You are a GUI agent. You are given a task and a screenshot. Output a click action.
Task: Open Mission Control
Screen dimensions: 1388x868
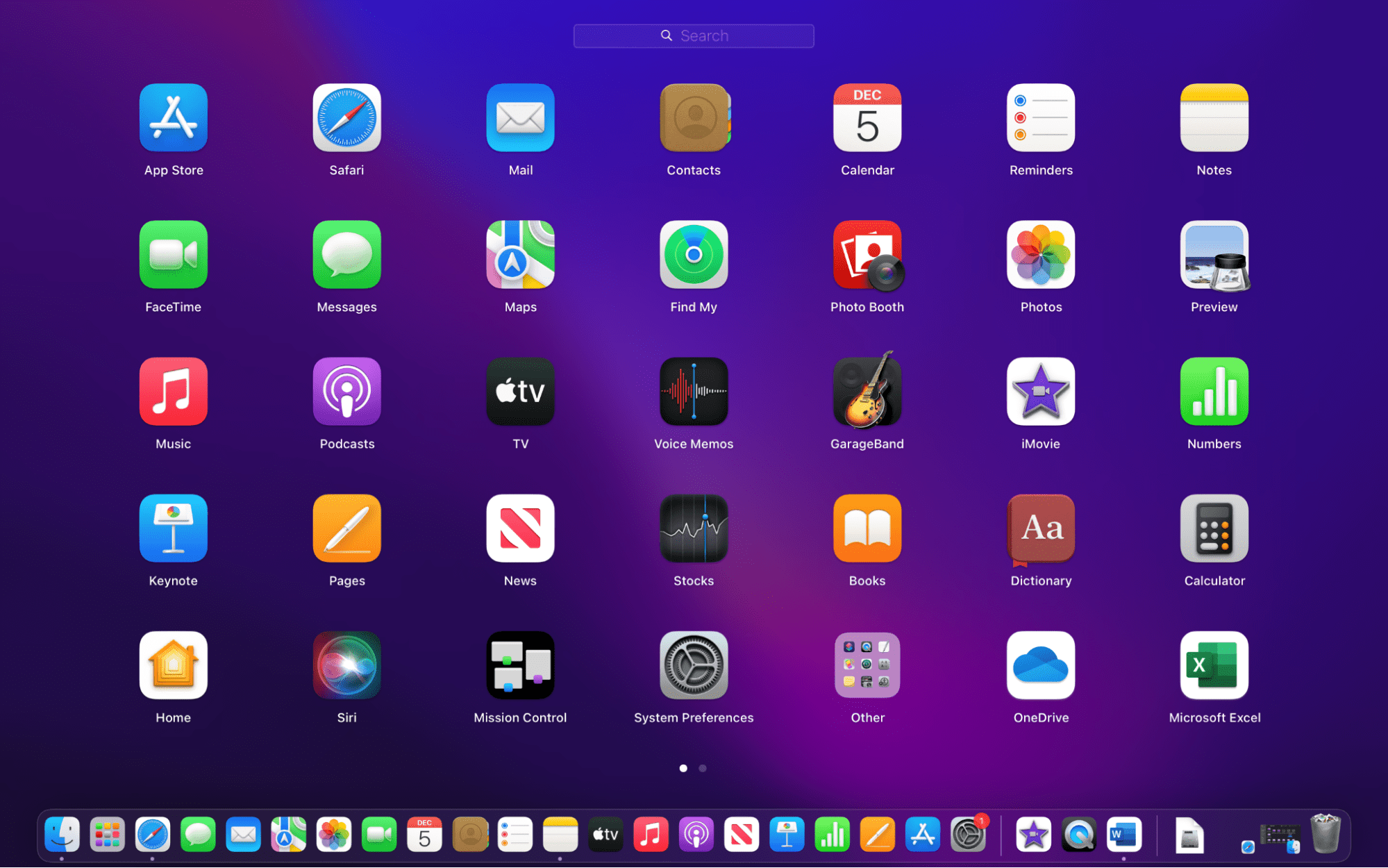point(520,665)
